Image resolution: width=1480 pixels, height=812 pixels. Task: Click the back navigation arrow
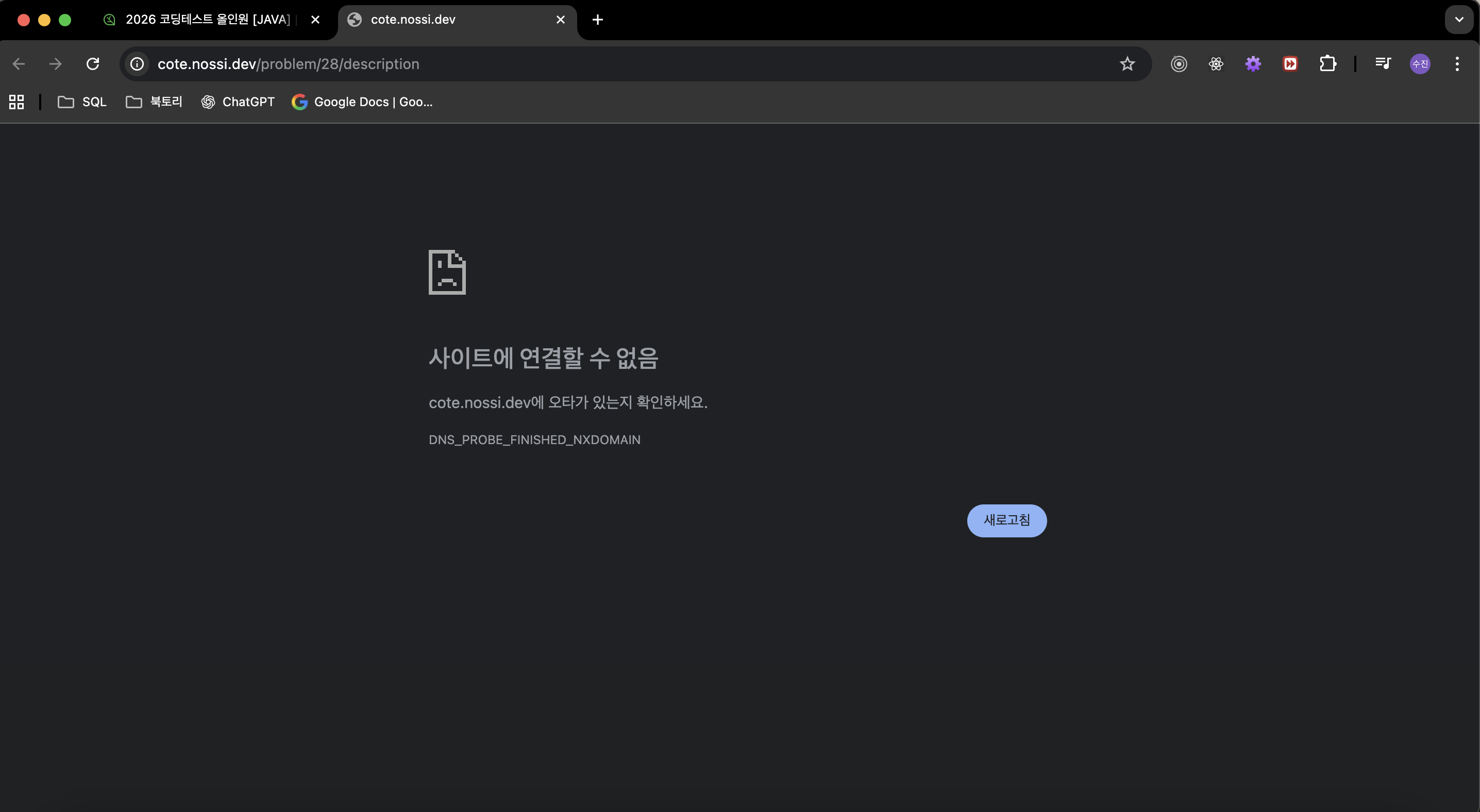[x=19, y=64]
